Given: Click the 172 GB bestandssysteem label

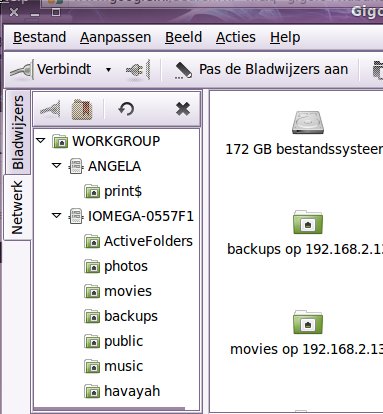Looking at the screenshot, I should point(304,149).
